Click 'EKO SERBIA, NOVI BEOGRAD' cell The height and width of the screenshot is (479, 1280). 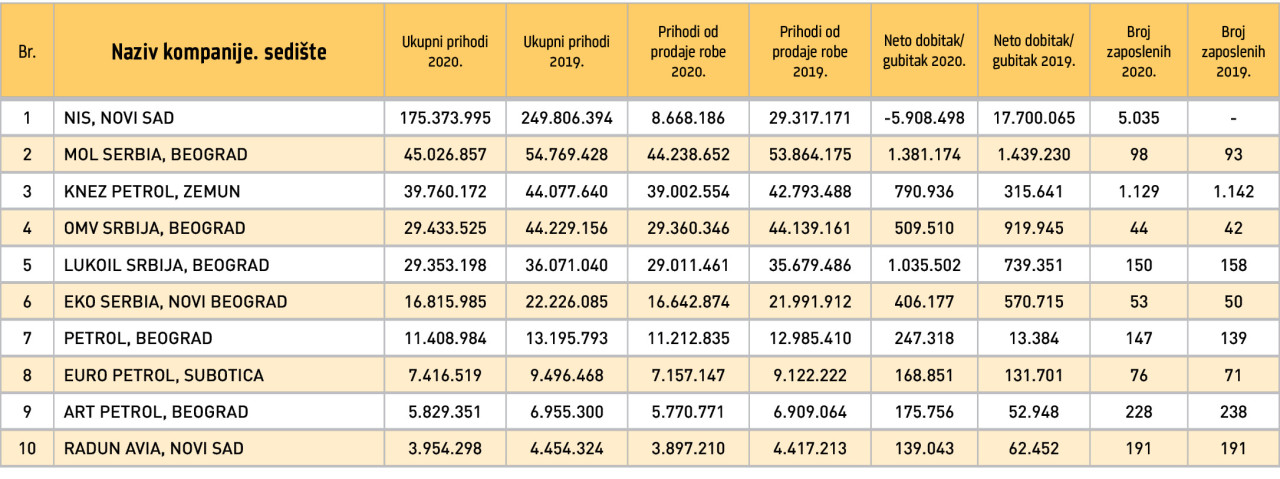[219, 302]
